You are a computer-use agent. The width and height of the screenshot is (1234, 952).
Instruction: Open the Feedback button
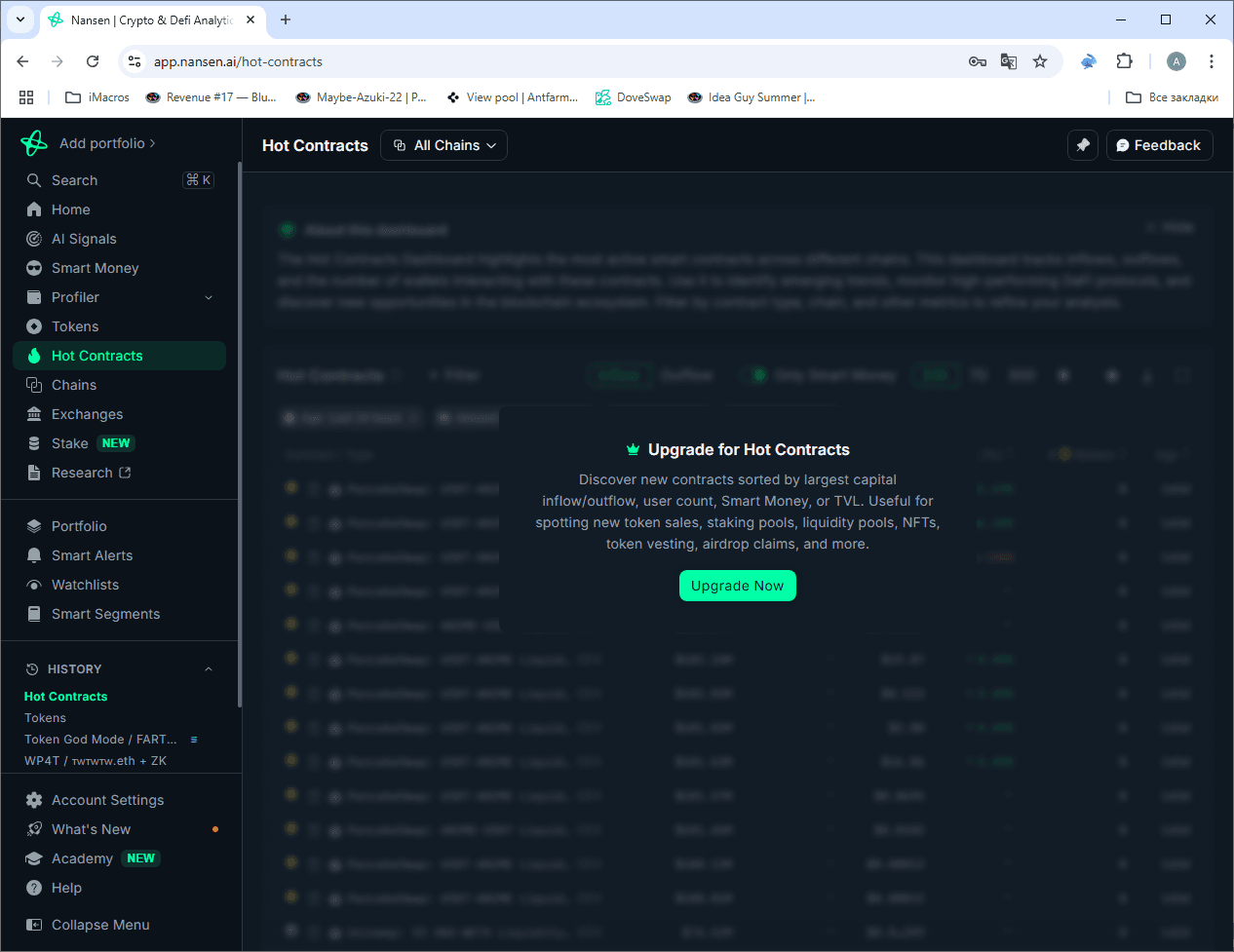click(1160, 145)
